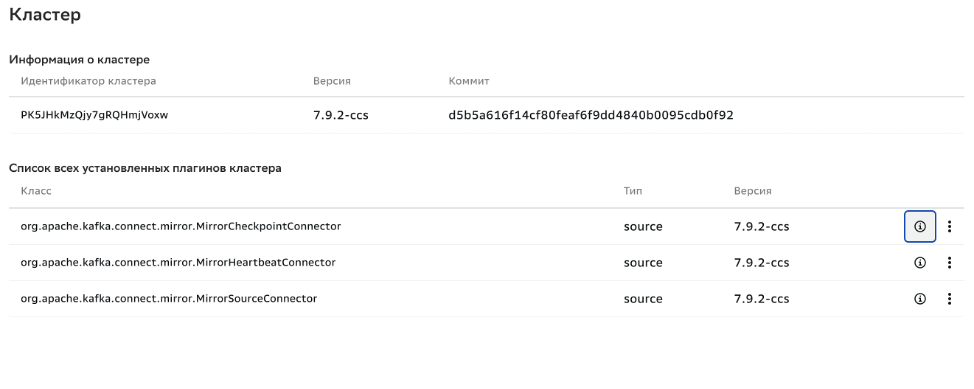Open kebab menu of MirrorHeartbeatConnector row
This screenshot has width=974, height=389.
coord(949,263)
